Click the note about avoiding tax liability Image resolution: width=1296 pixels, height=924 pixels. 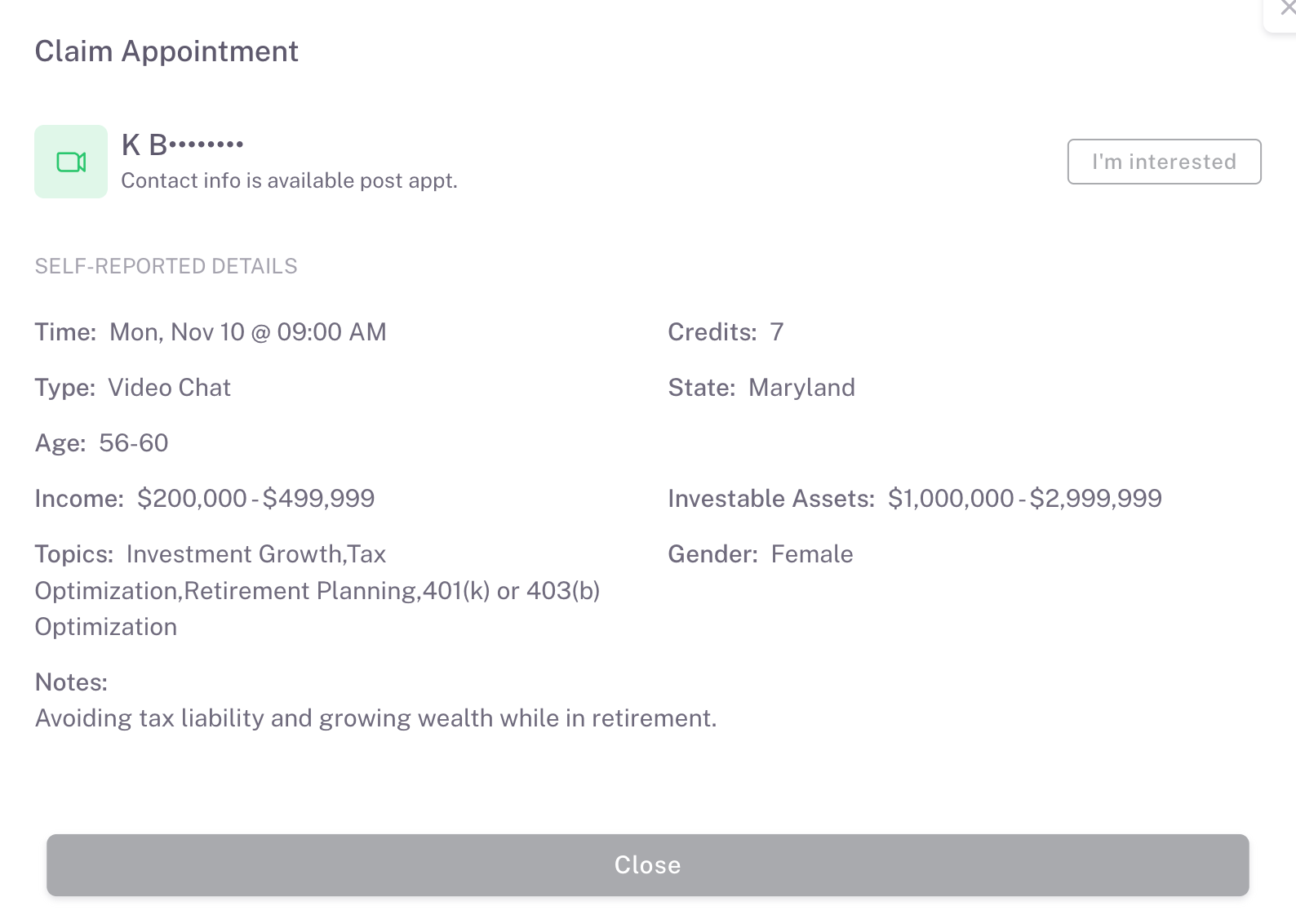pos(375,718)
